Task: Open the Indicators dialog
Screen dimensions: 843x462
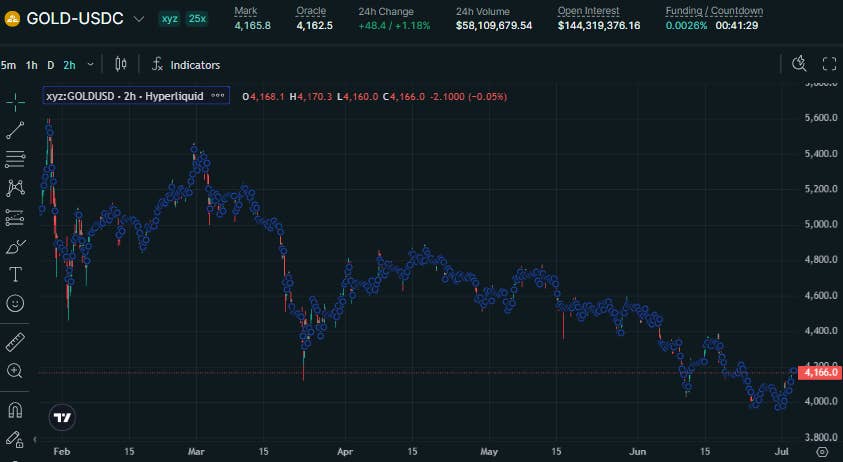Action: (x=186, y=65)
